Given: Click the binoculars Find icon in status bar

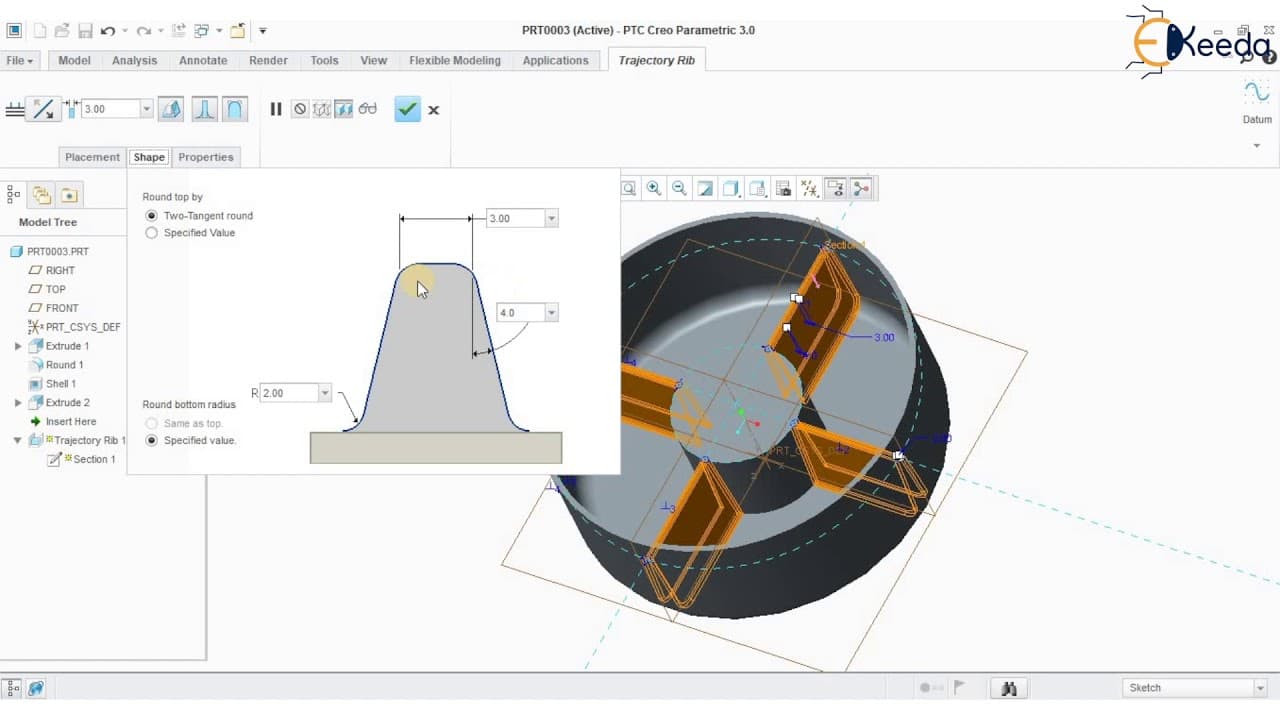Looking at the screenshot, I should (1009, 688).
